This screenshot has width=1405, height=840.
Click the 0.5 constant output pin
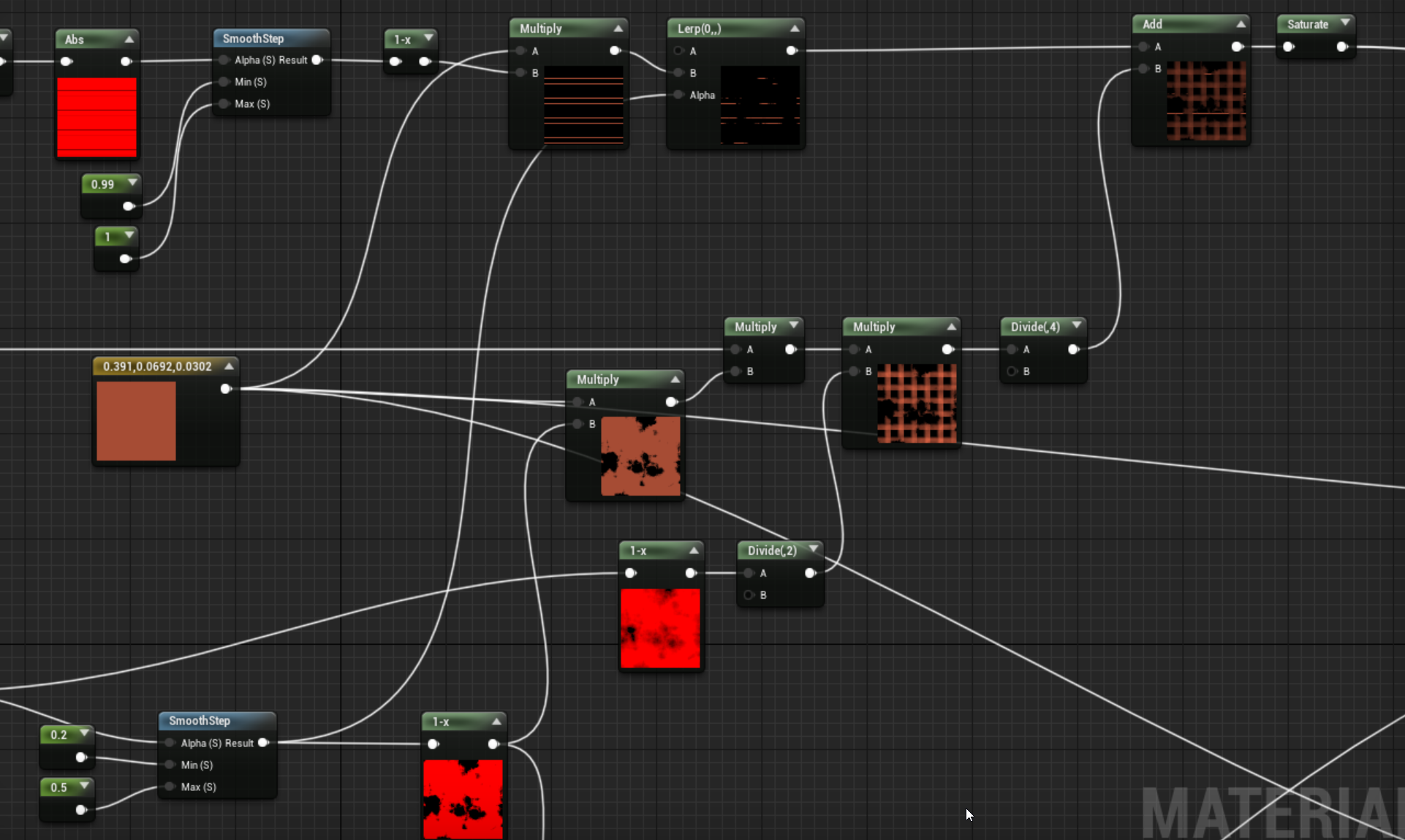pos(81,809)
